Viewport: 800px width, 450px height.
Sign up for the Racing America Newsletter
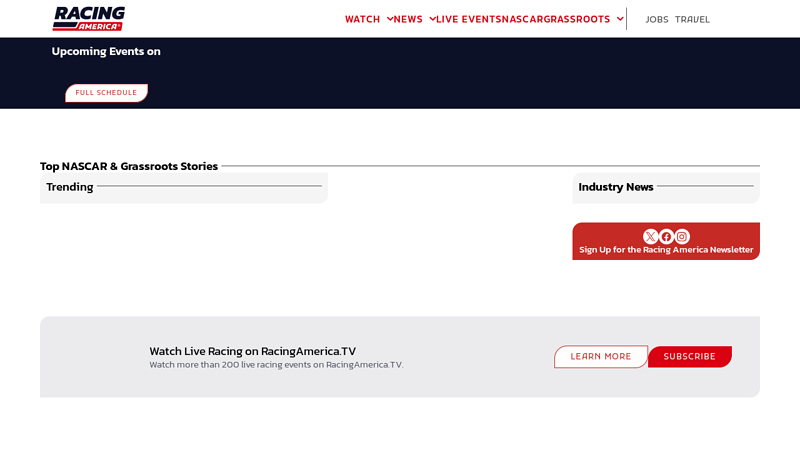[x=666, y=249]
